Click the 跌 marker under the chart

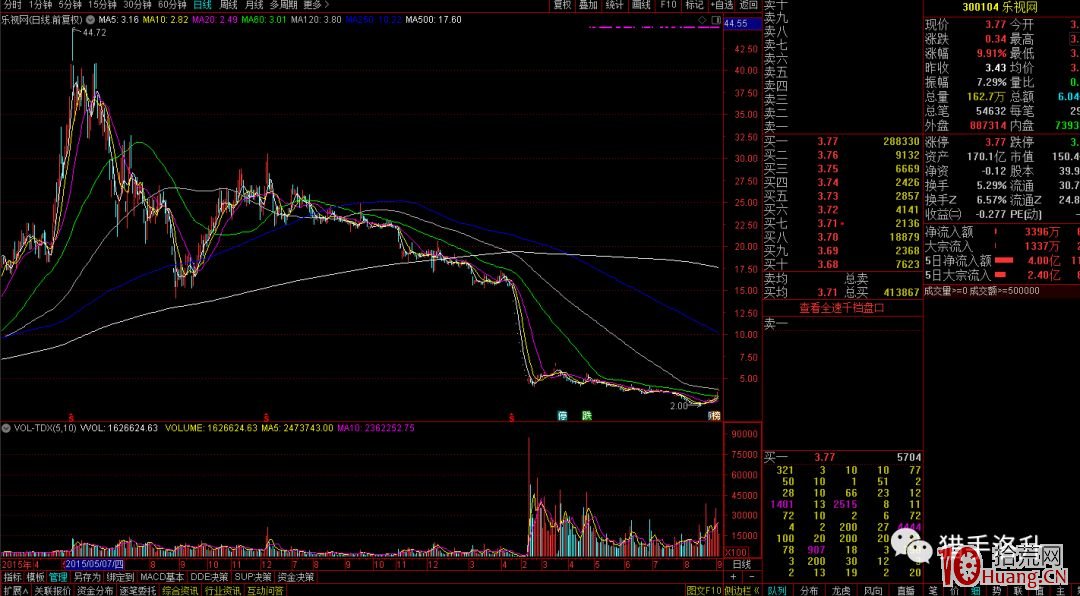point(587,415)
